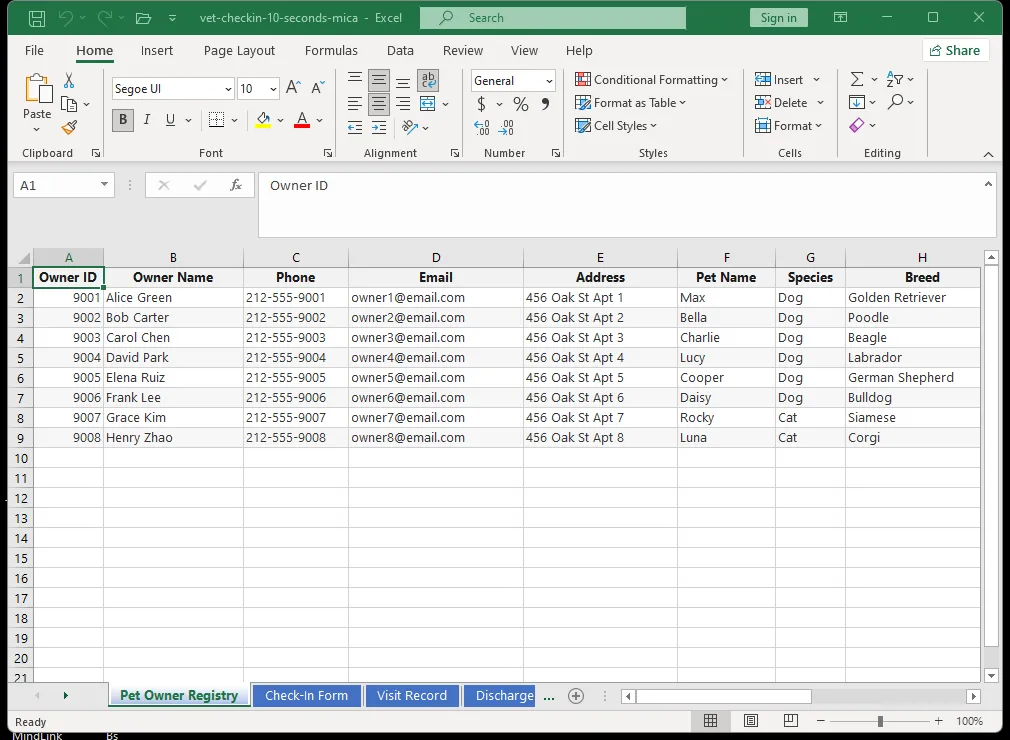This screenshot has width=1010, height=740.
Task: Apply Accounting dollar number format
Action: (481, 104)
